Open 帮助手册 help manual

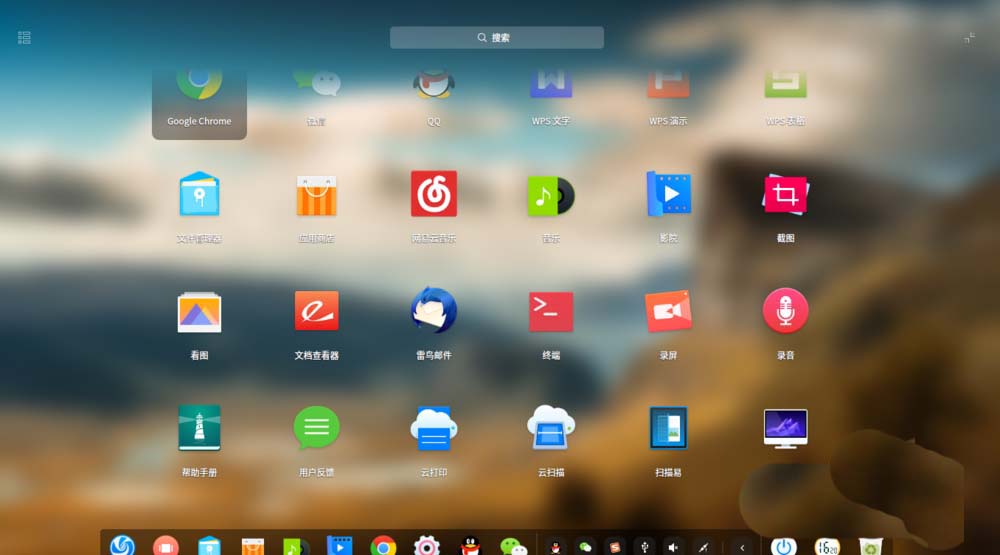tap(199, 427)
